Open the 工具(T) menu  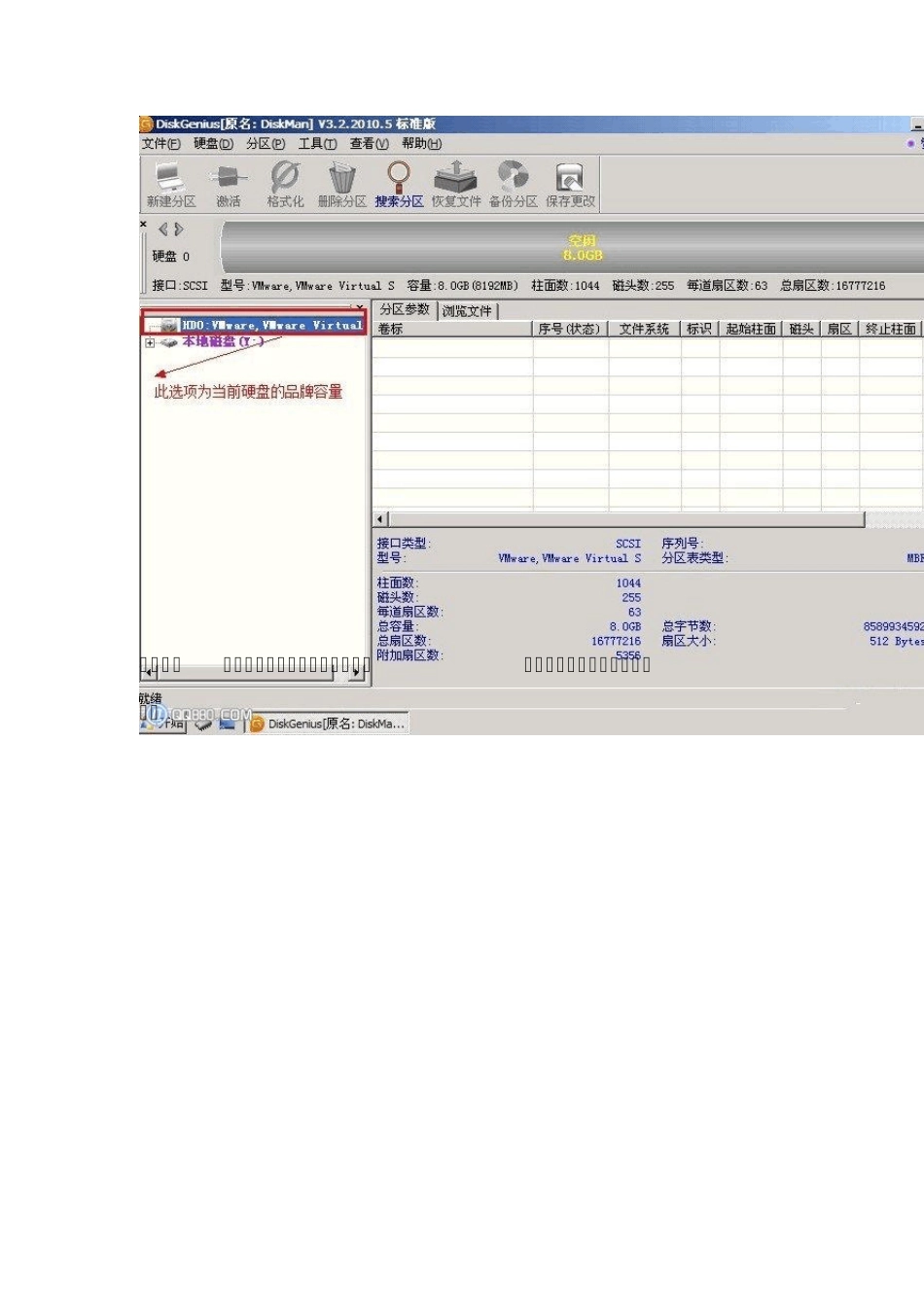317,144
